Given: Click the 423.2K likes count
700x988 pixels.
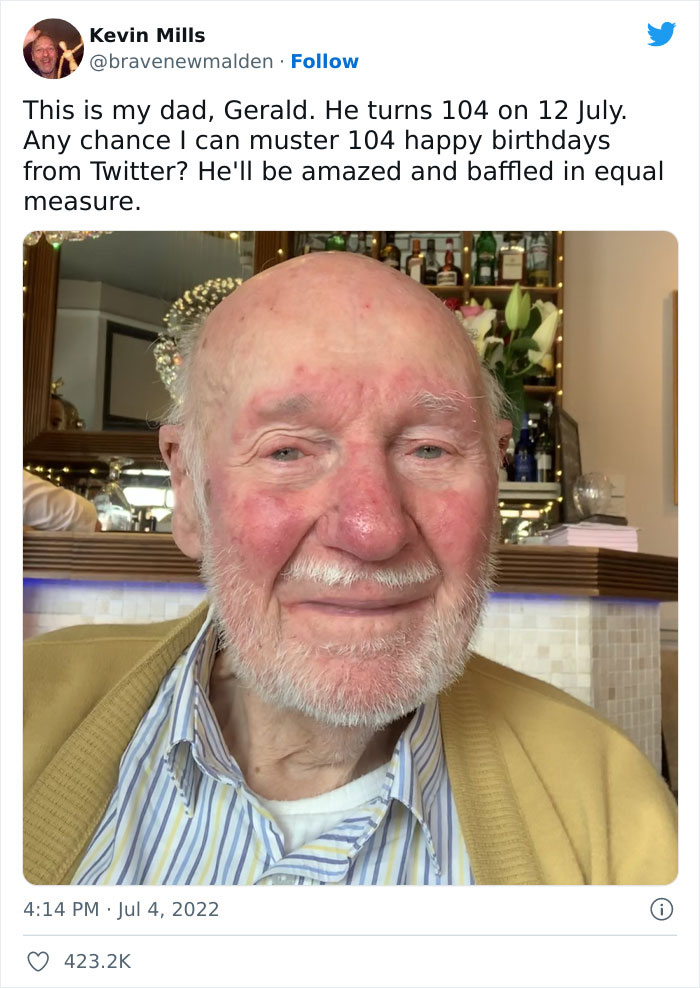Looking at the screenshot, I should 95,956.
